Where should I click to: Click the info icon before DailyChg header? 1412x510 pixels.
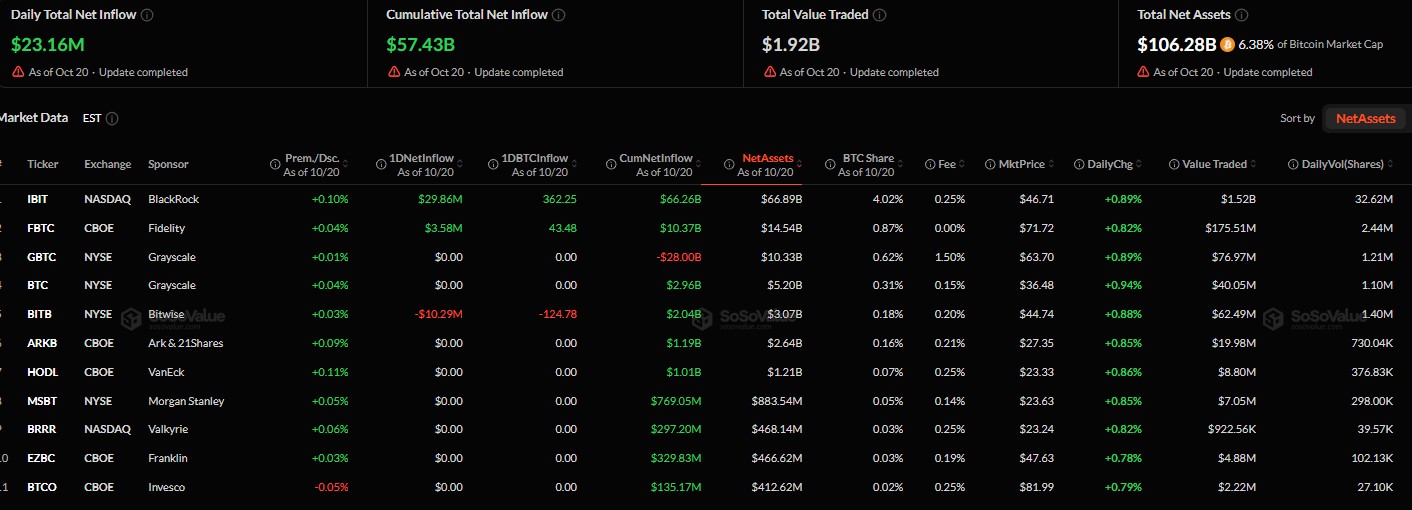pyautogui.click(x=1079, y=164)
